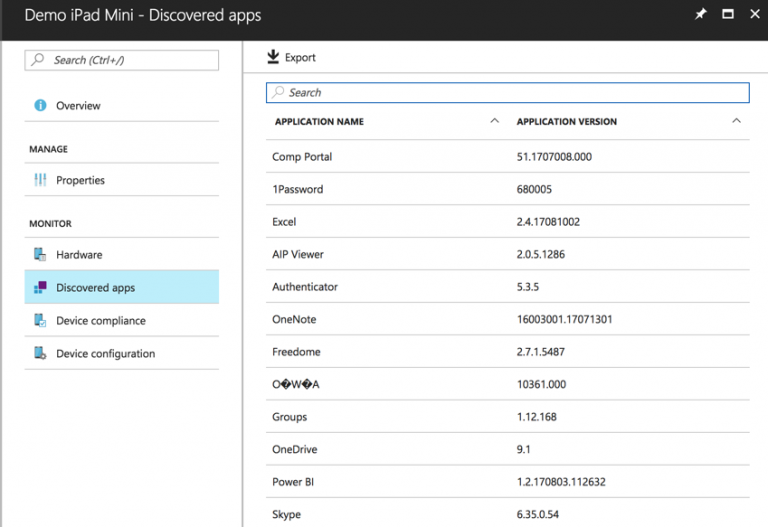Viewport: 768px width, 527px height.
Task: Click the MANAGE section heading
Action: (x=48, y=149)
